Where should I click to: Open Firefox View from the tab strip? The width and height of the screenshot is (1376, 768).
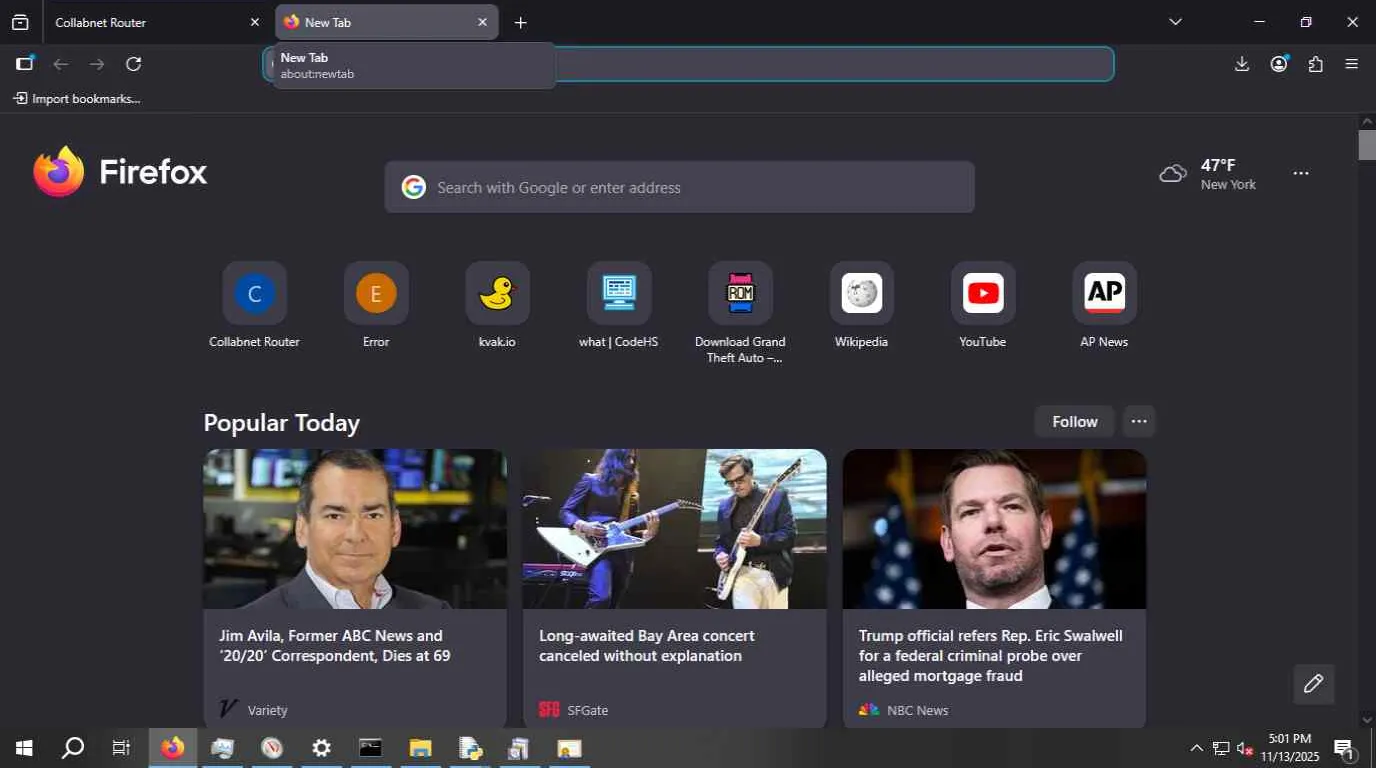(20, 22)
